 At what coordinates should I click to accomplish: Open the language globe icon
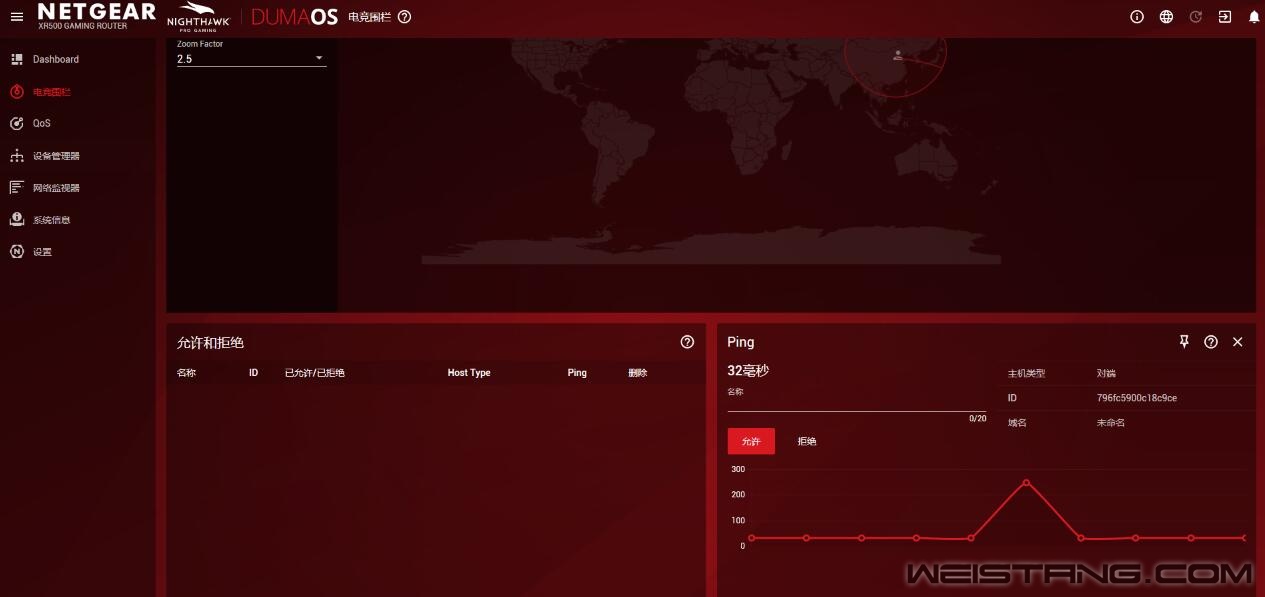[x=1166, y=17]
